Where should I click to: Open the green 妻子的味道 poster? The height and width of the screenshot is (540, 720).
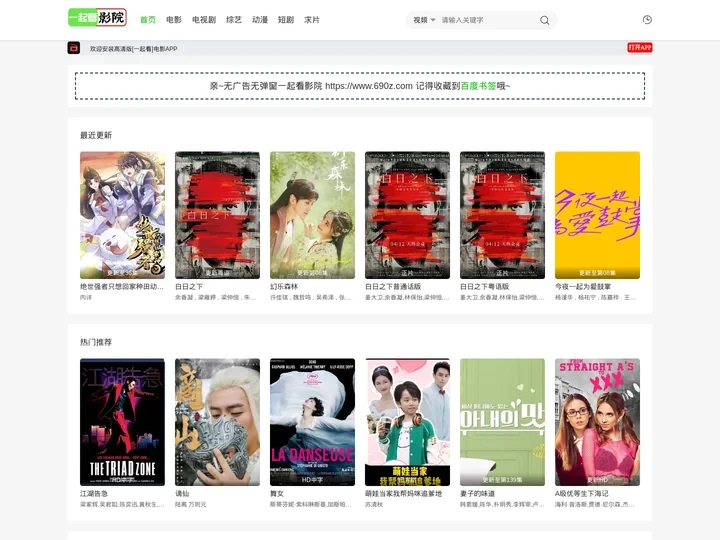pyautogui.click(x=502, y=422)
